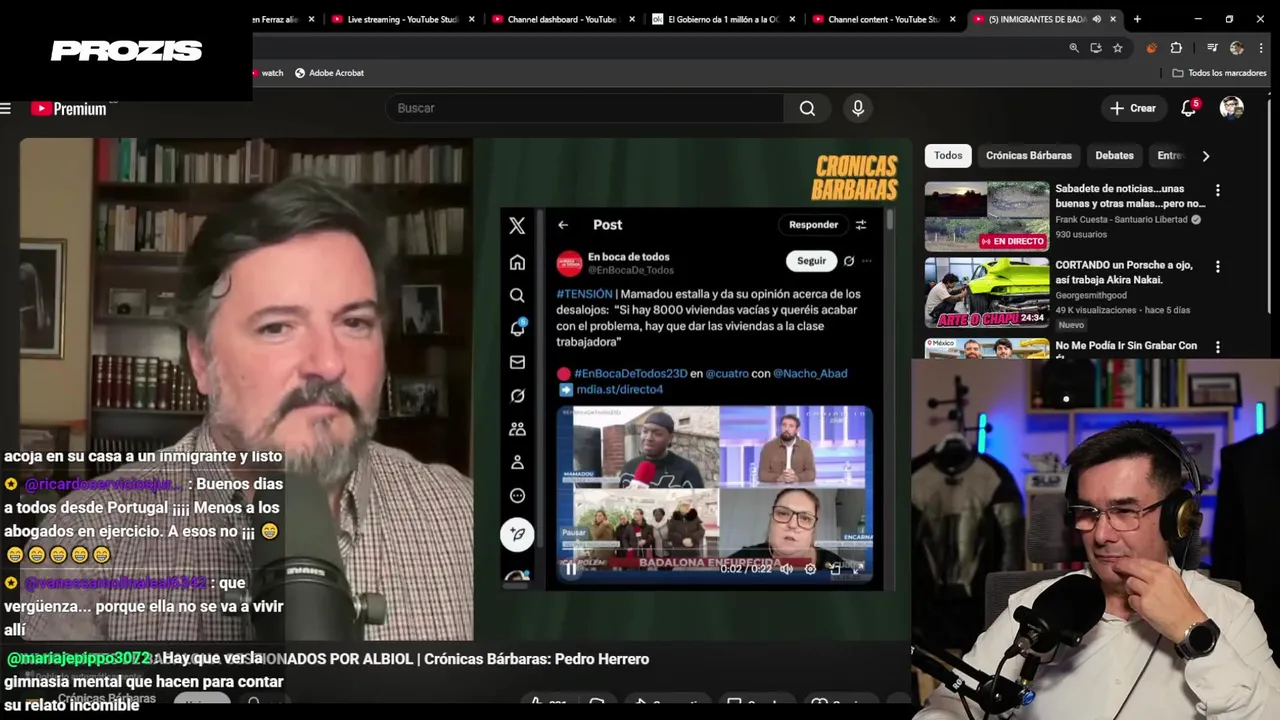
Task: Open the watch bookmark
Action: click(x=266, y=73)
